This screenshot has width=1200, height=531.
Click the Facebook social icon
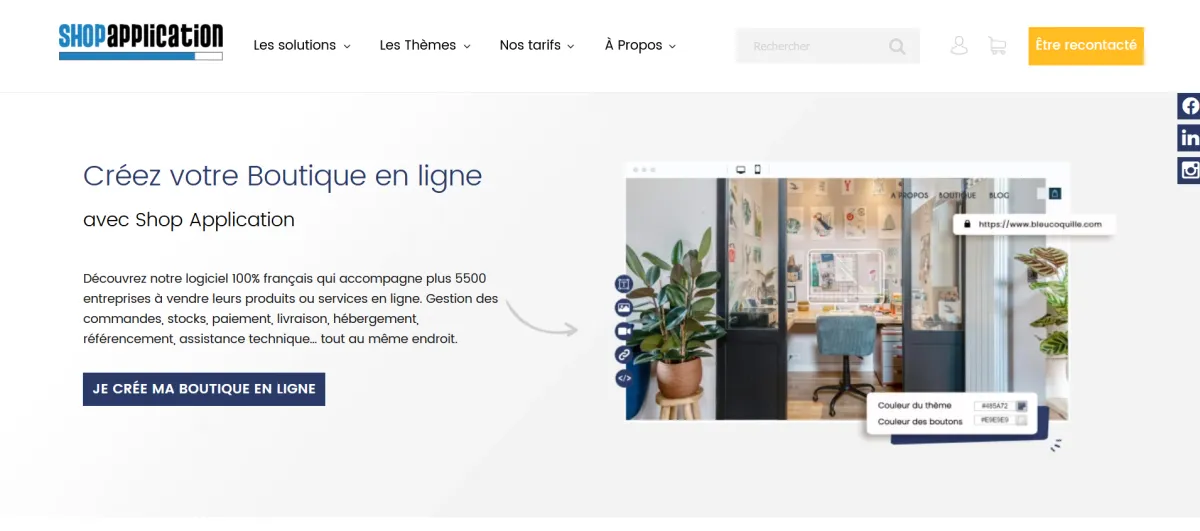pyautogui.click(x=1189, y=105)
